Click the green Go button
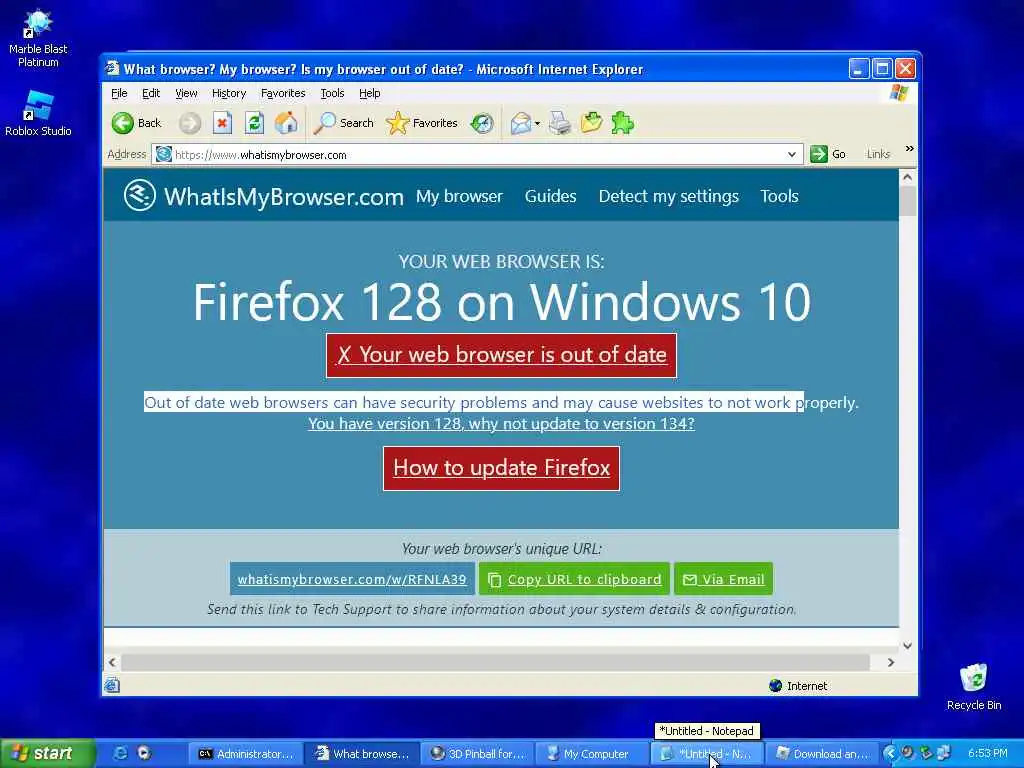The image size is (1024, 768). (x=827, y=154)
